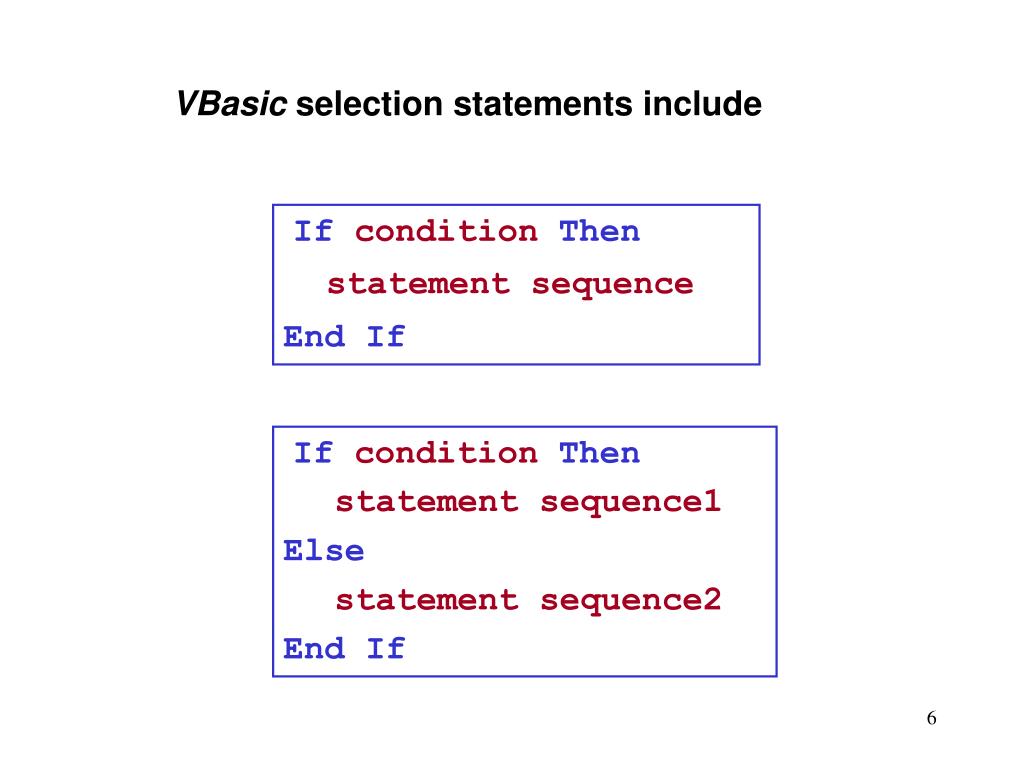The width and height of the screenshot is (1024, 768).
Task: Click the word 'statements' in the title
Action: click(543, 104)
